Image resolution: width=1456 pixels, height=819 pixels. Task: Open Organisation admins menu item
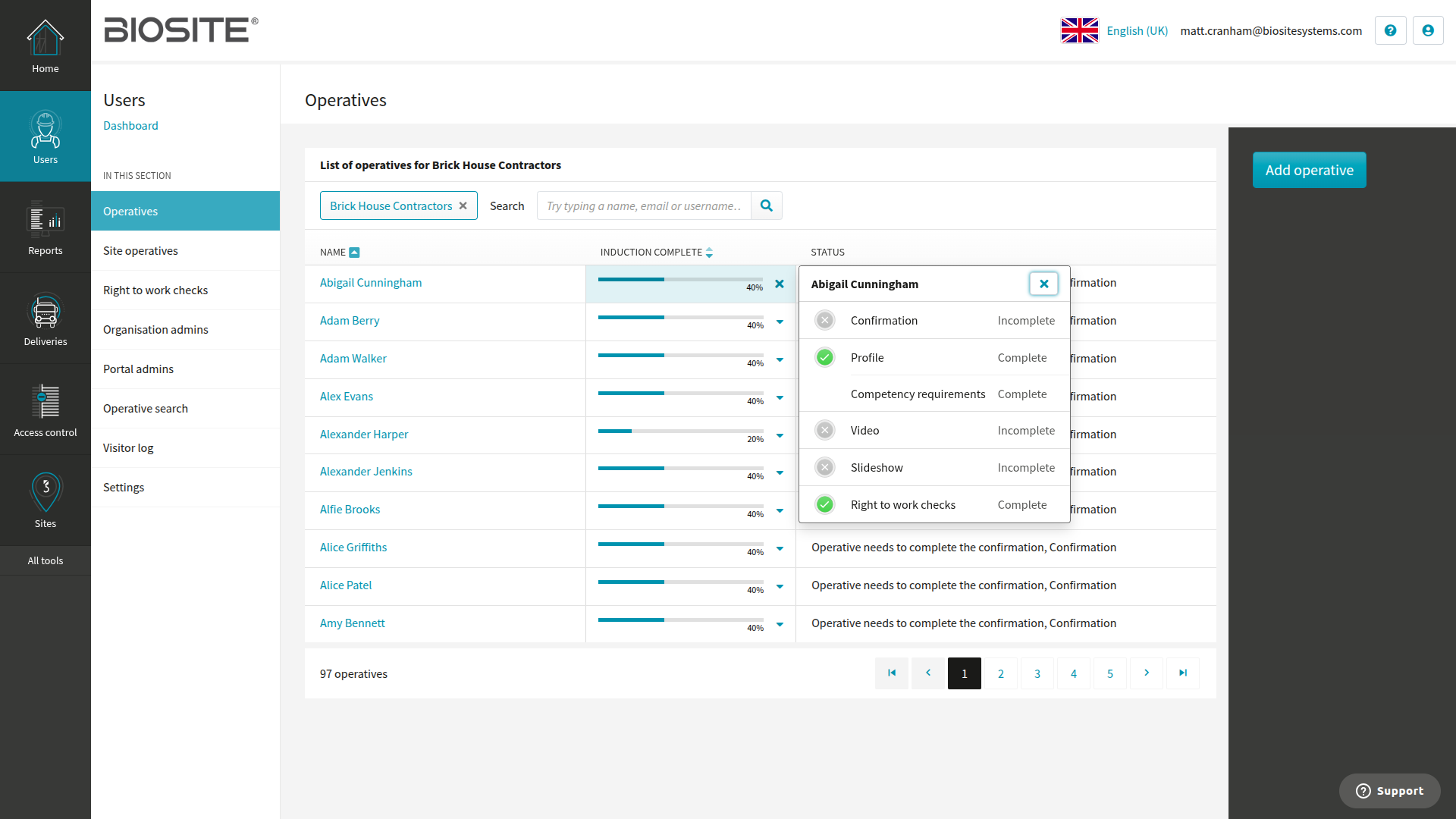[x=185, y=329]
